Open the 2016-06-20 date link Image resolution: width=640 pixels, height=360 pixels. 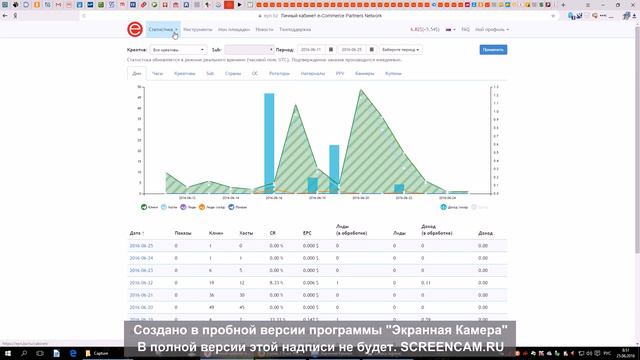141,307
